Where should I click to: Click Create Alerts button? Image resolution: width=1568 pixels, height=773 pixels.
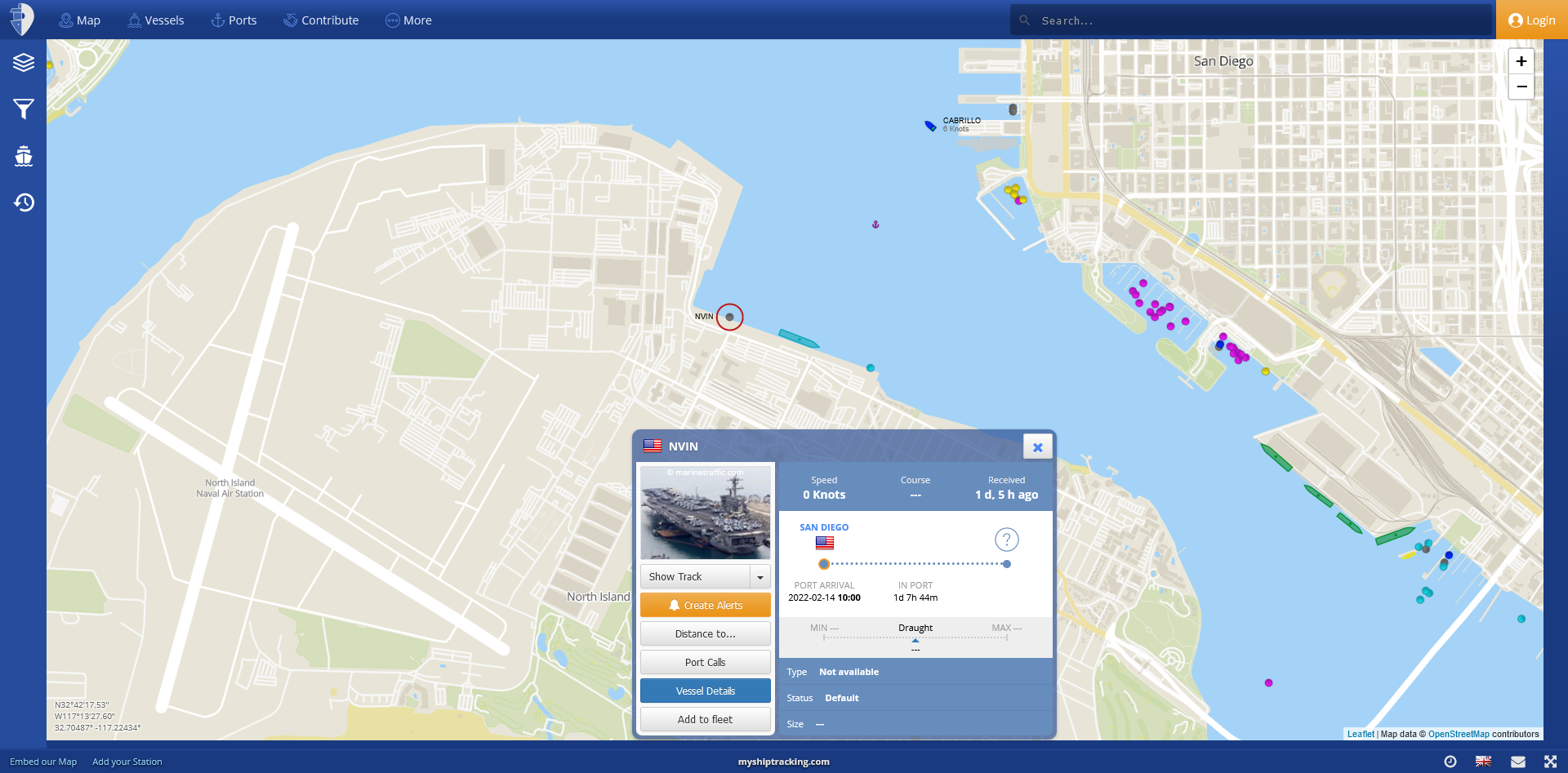(x=706, y=605)
